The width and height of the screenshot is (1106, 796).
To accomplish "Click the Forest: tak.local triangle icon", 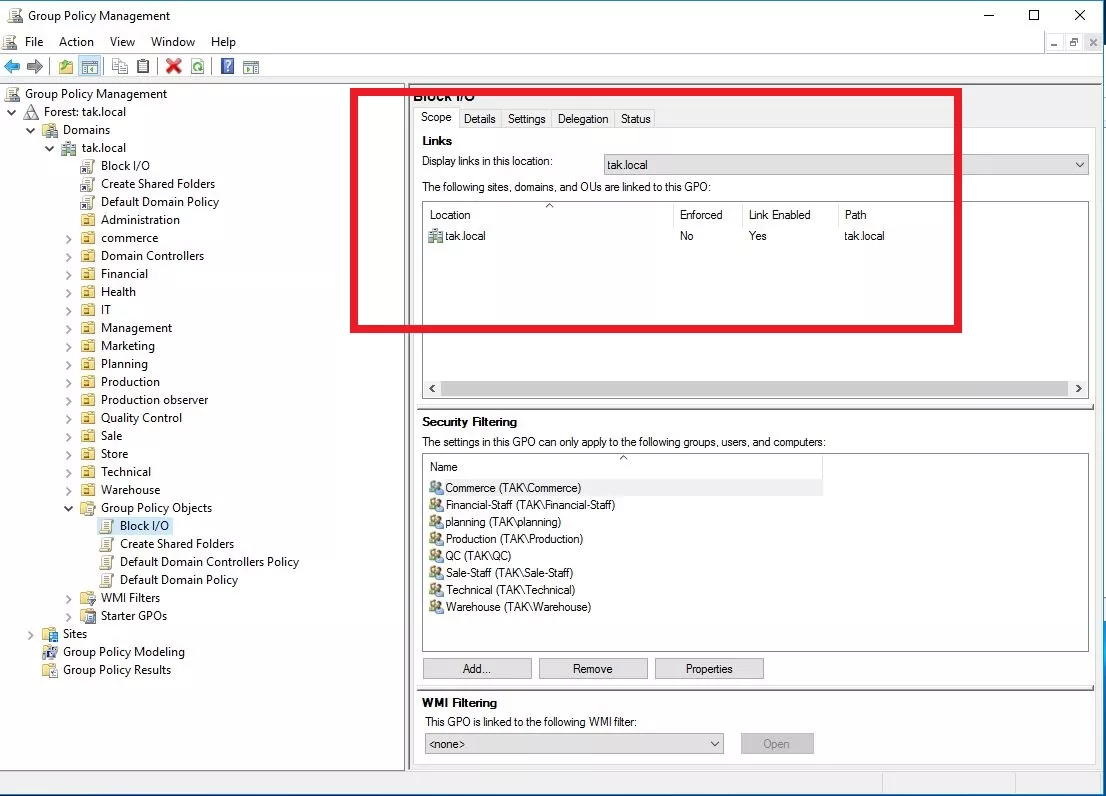I will pos(31,112).
